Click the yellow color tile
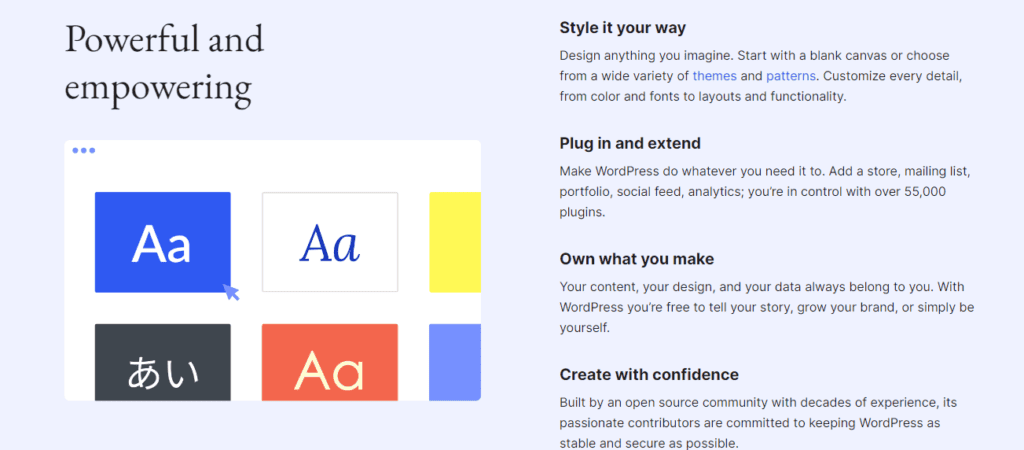 coord(455,242)
